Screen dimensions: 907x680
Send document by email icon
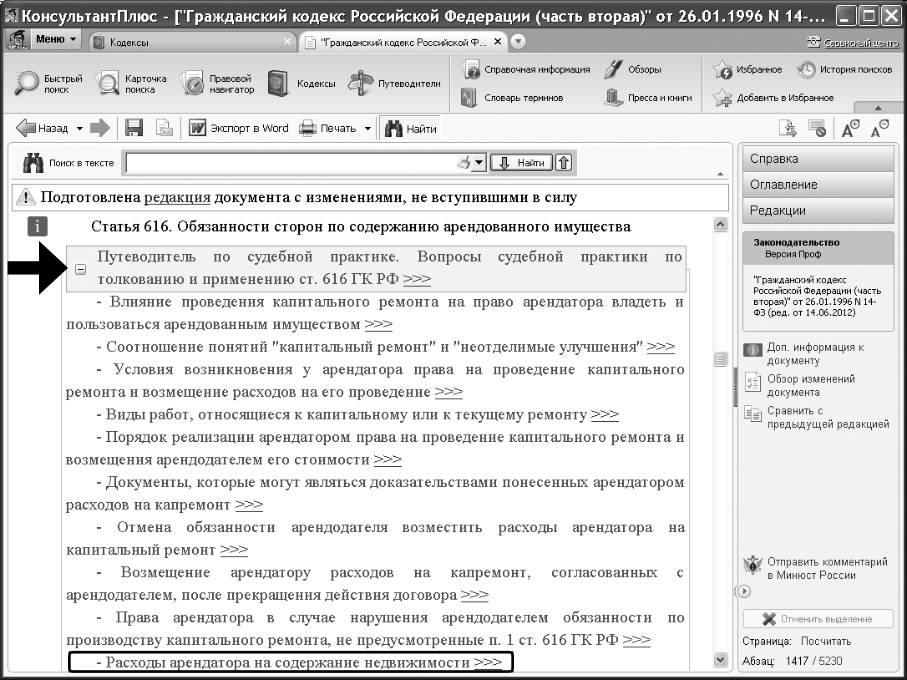(x=165, y=128)
